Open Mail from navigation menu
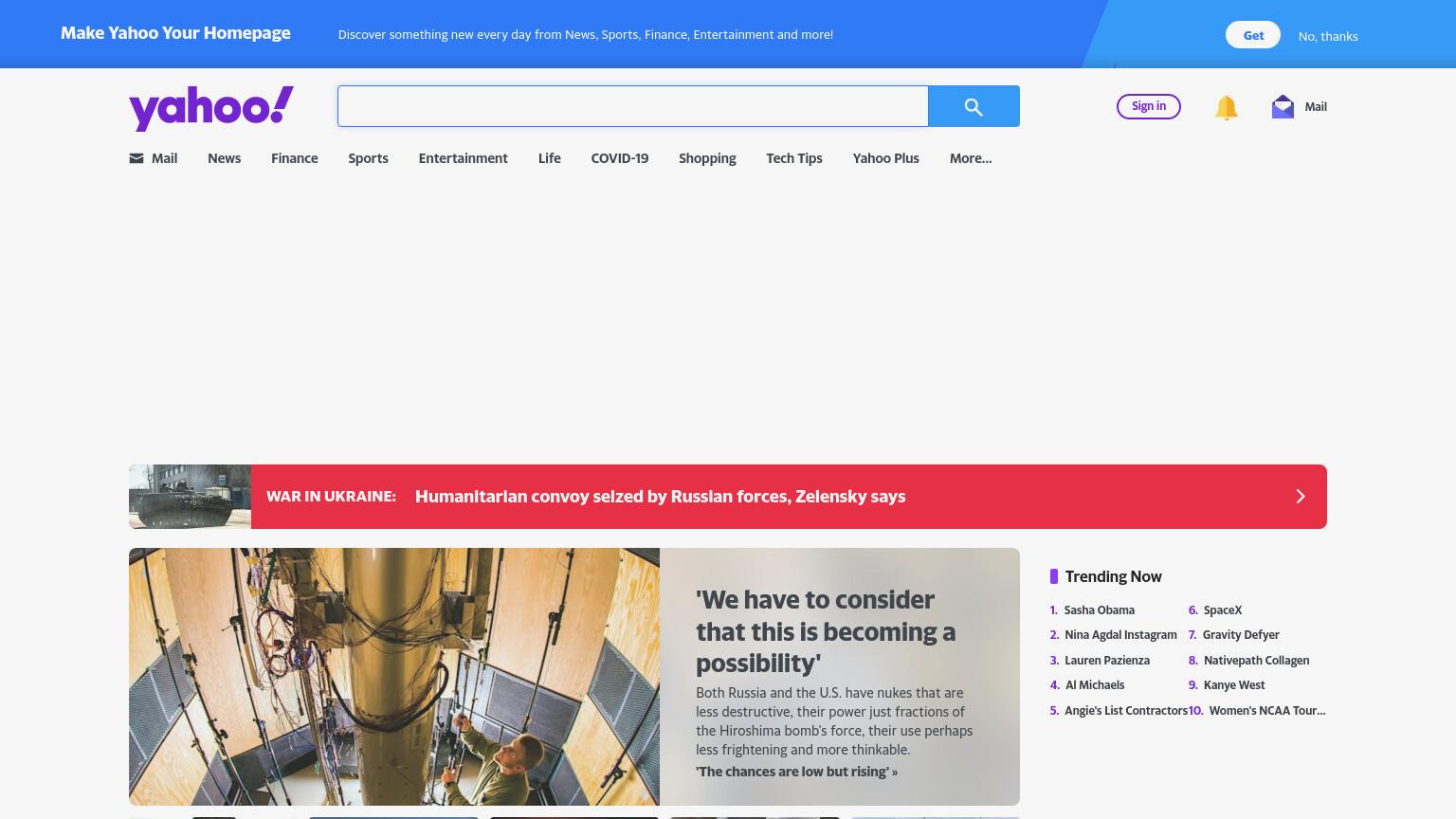Image resolution: width=1456 pixels, height=819 pixels. click(x=164, y=158)
